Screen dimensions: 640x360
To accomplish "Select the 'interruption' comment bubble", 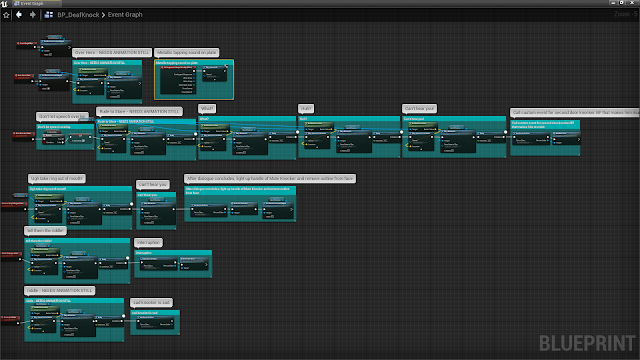I will pyautogui.click(x=148, y=242).
